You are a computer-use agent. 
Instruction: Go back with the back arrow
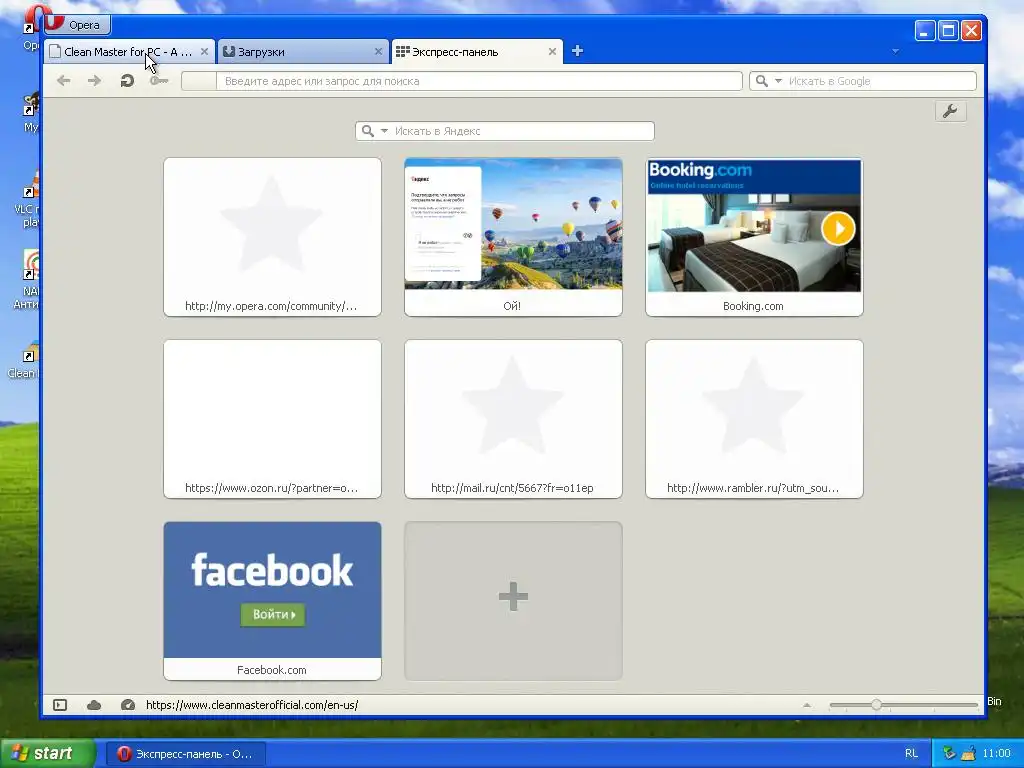coord(63,80)
